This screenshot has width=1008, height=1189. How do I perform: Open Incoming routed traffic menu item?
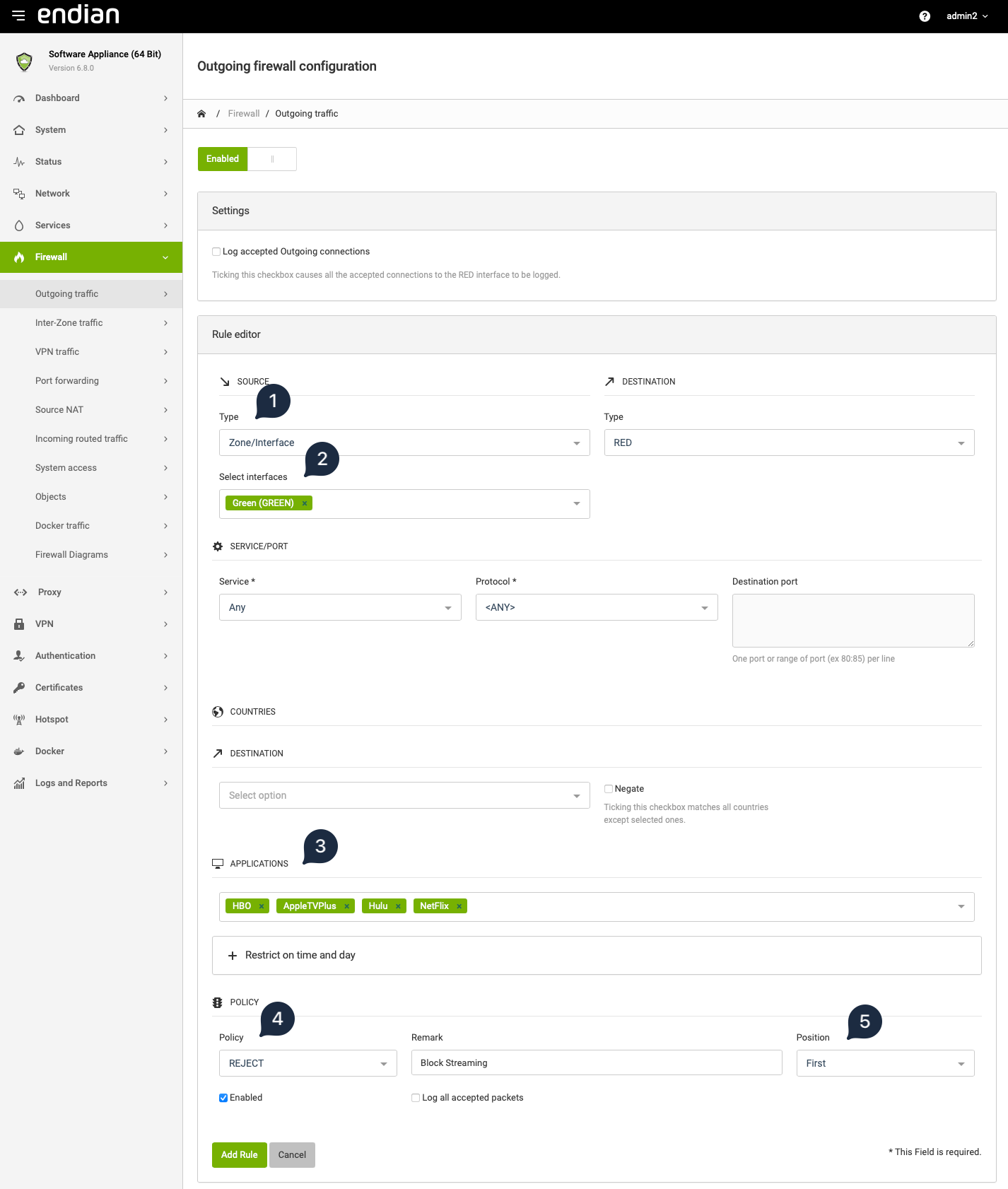point(91,439)
